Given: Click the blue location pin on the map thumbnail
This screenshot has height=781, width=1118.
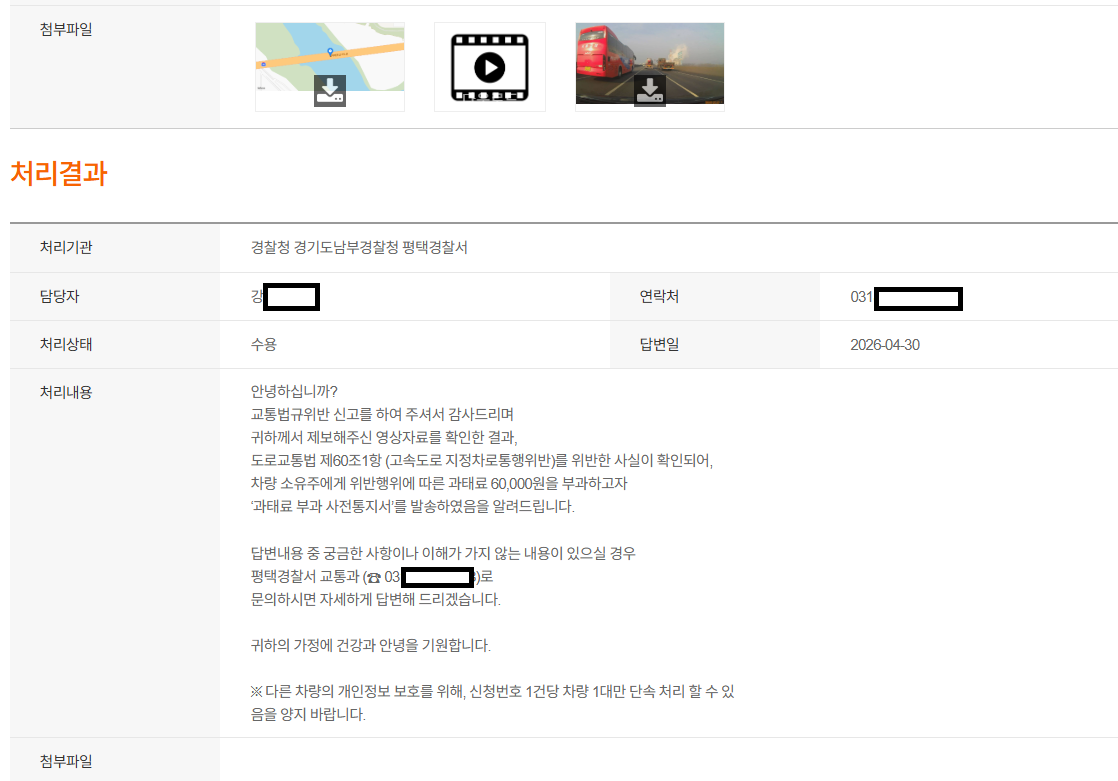Looking at the screenshot, I should [x=330, y=52].
